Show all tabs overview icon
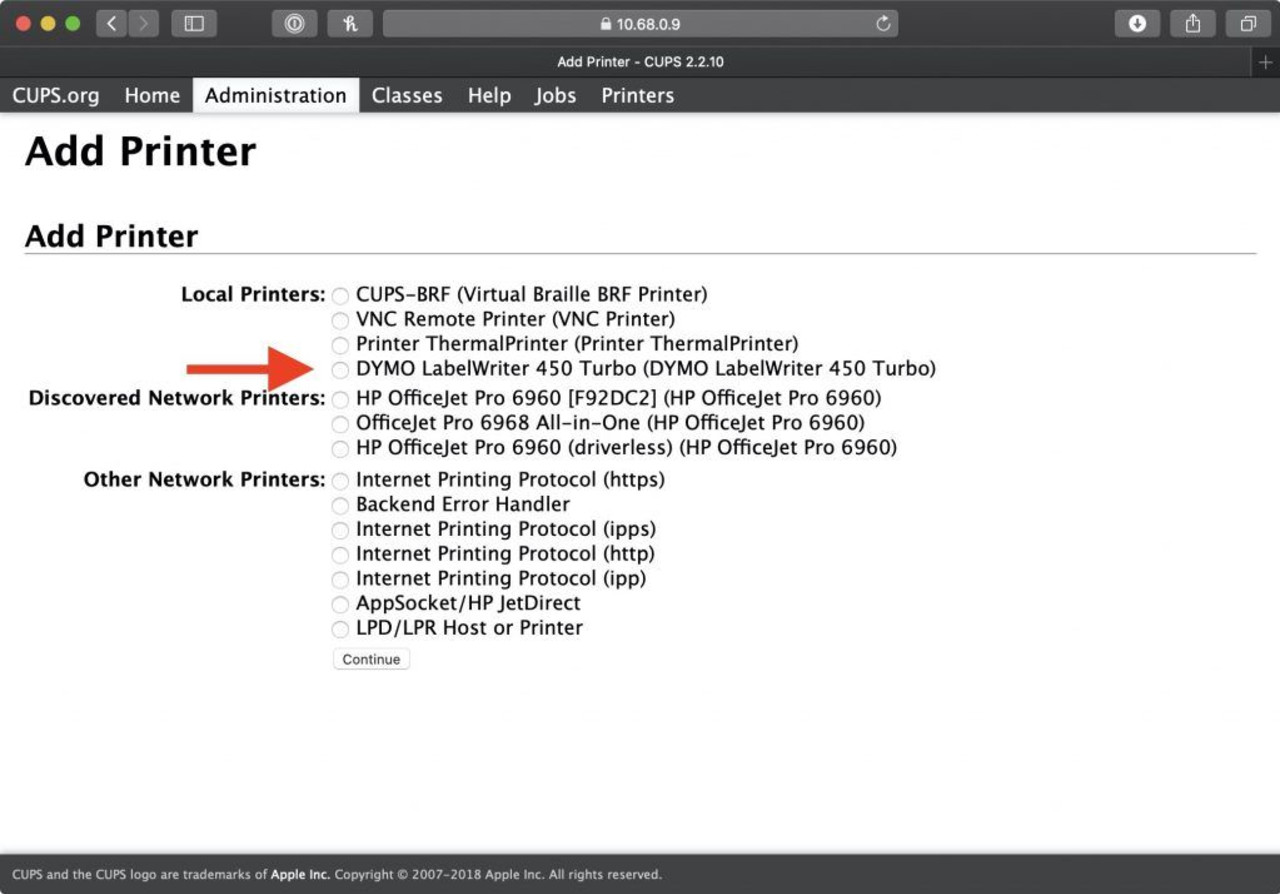The image size is (1280, 894). point(1248,24)
